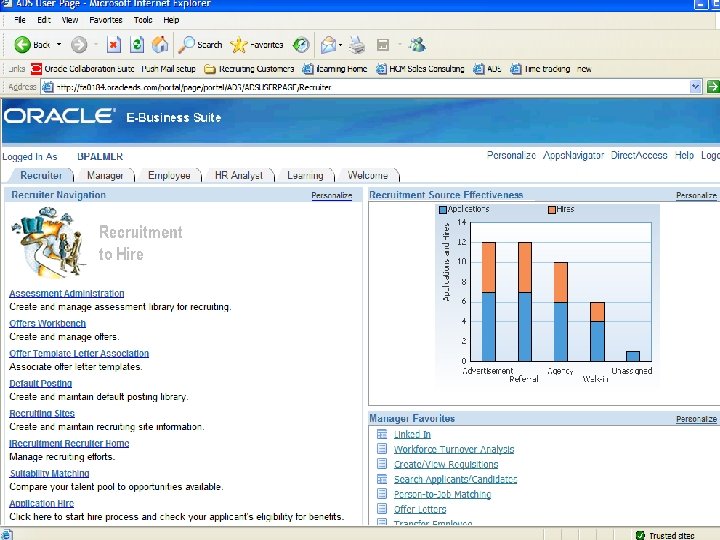Image resolution: width=720 pixels, height=540 pixels.
Task: Click the icon beside Workforce Turnover Analysis
Action: (x=382, y=449)
